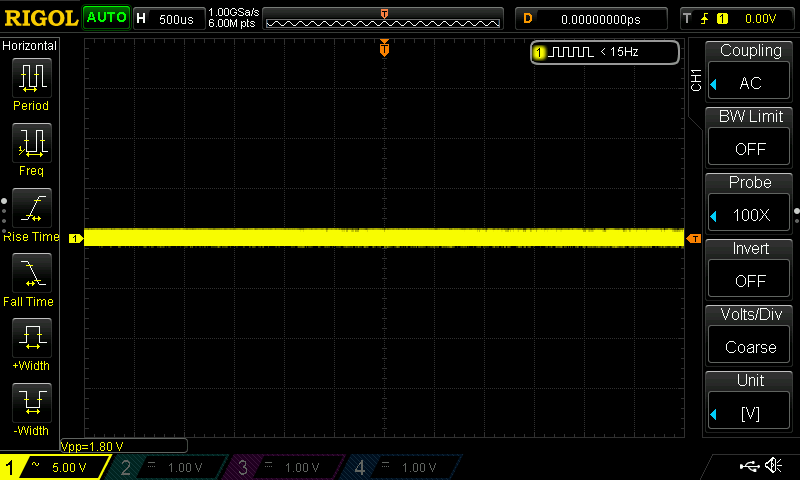Select the Rise Time measurement icon
Viewport: 800px width, 480px height.
pyautogui.click(x=32, y=208)
